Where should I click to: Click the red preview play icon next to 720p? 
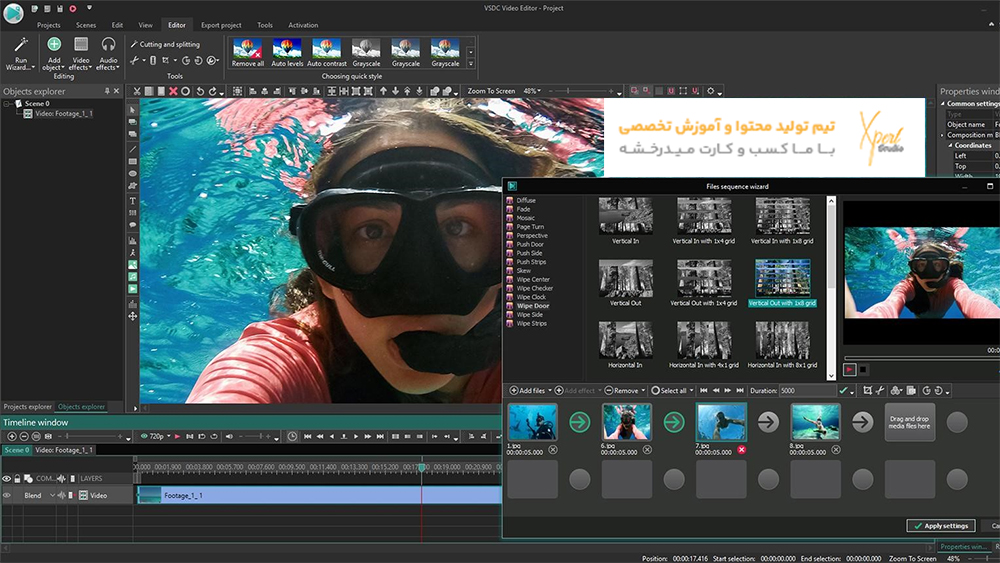pyautogui.click(x=178, y=437)
